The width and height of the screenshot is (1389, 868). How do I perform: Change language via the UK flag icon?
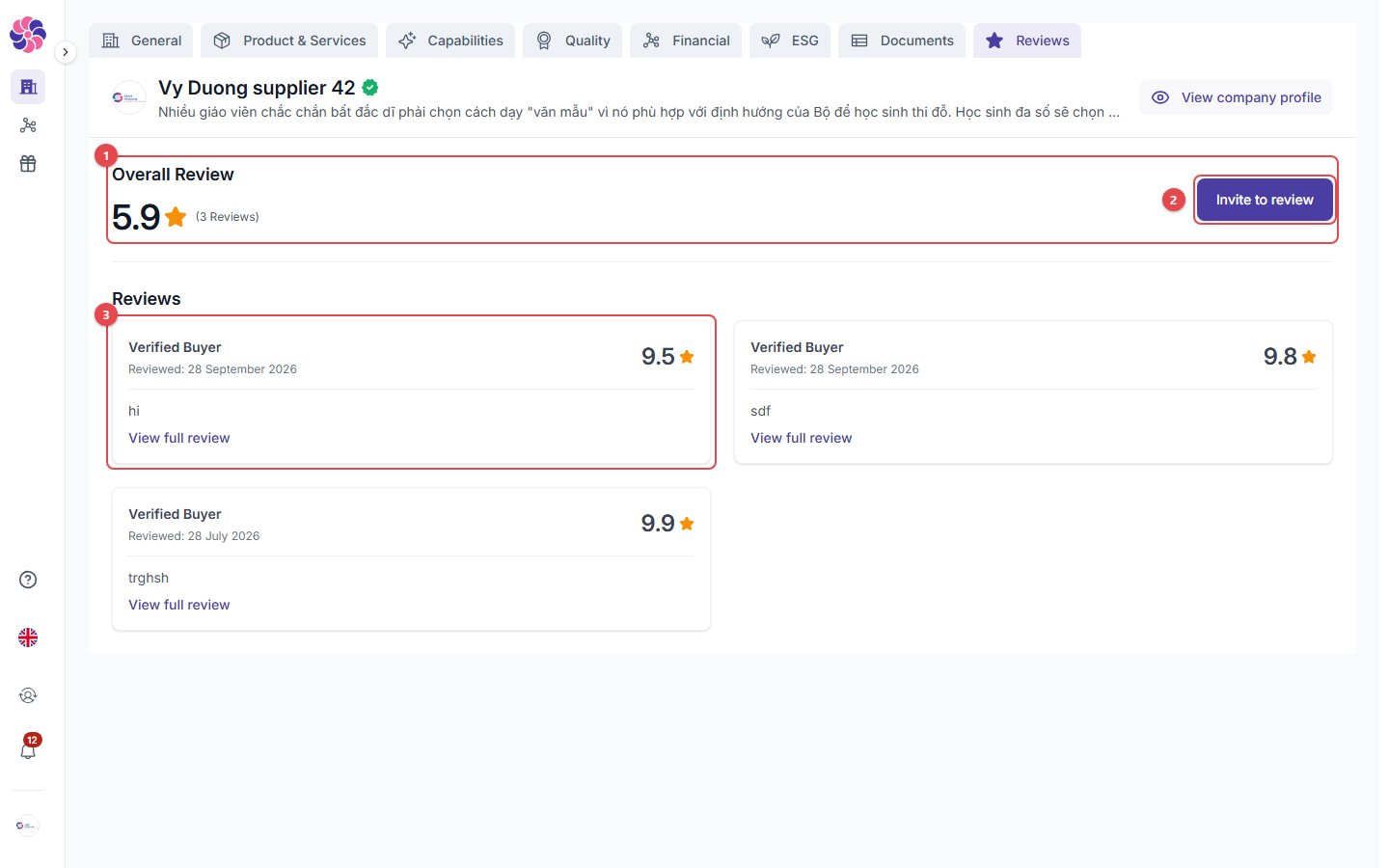point(28,637)
